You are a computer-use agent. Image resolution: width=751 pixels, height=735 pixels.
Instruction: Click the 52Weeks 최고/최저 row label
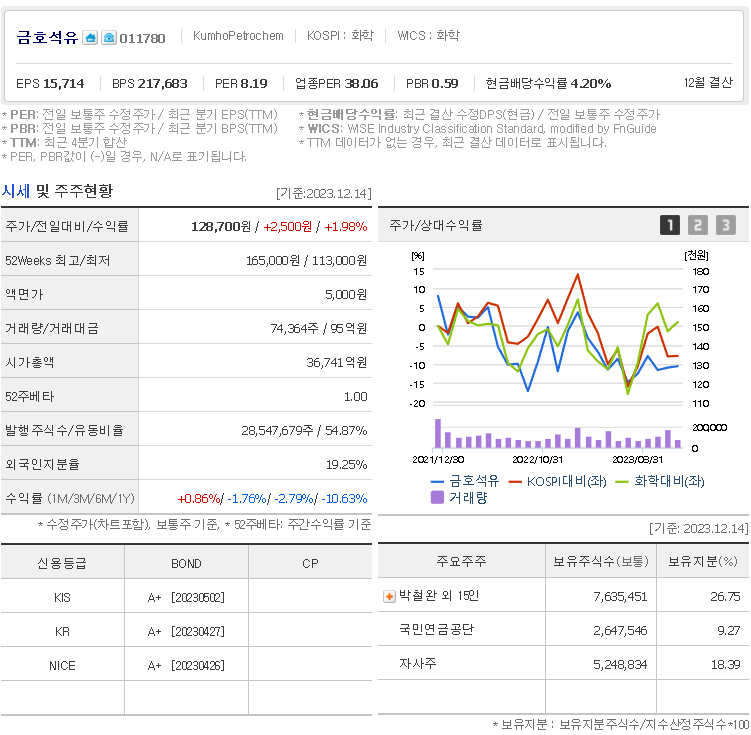(57, 260)
